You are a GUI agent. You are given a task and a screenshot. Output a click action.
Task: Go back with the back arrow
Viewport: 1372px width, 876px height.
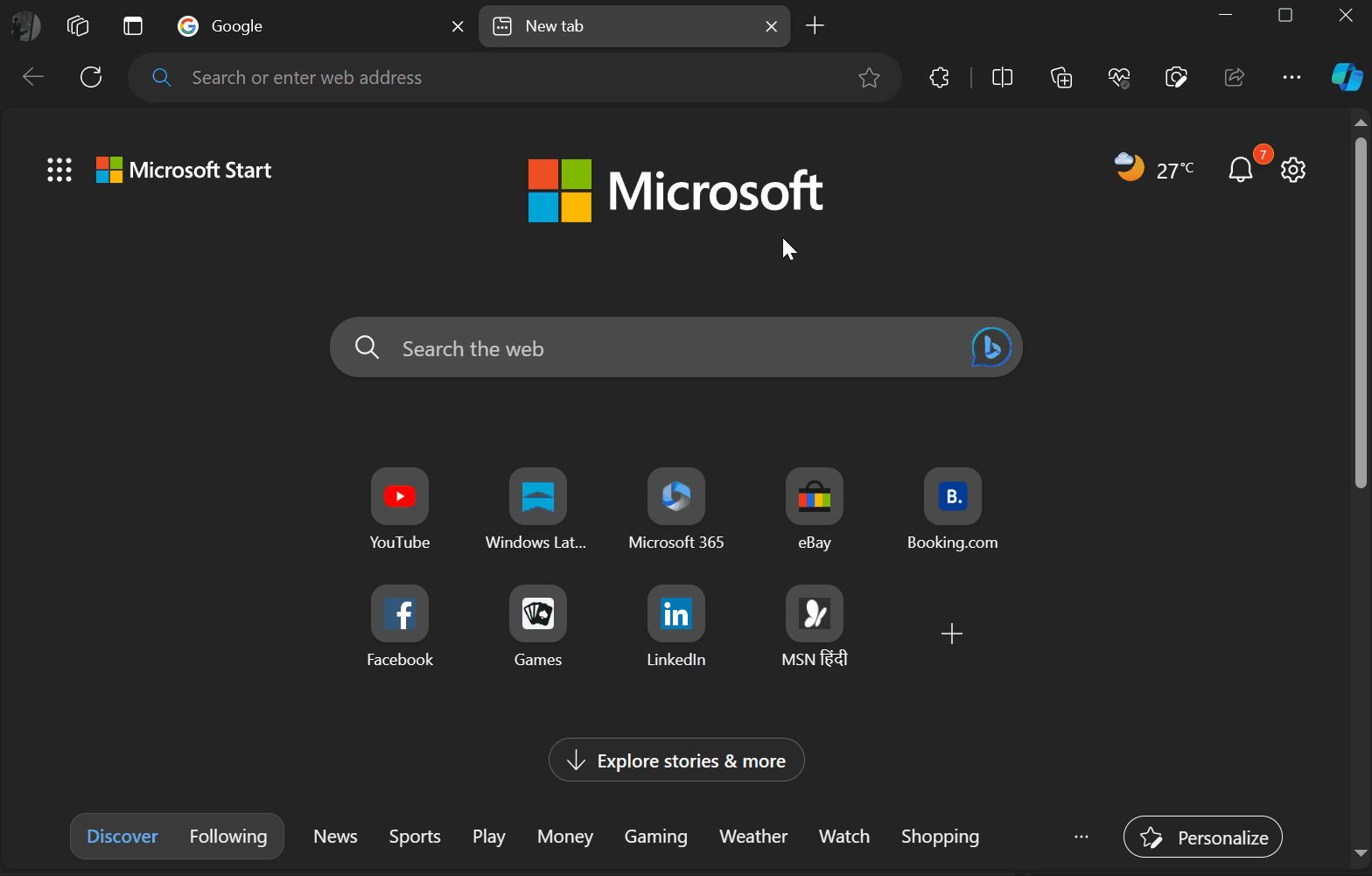[x=33, y=77]
